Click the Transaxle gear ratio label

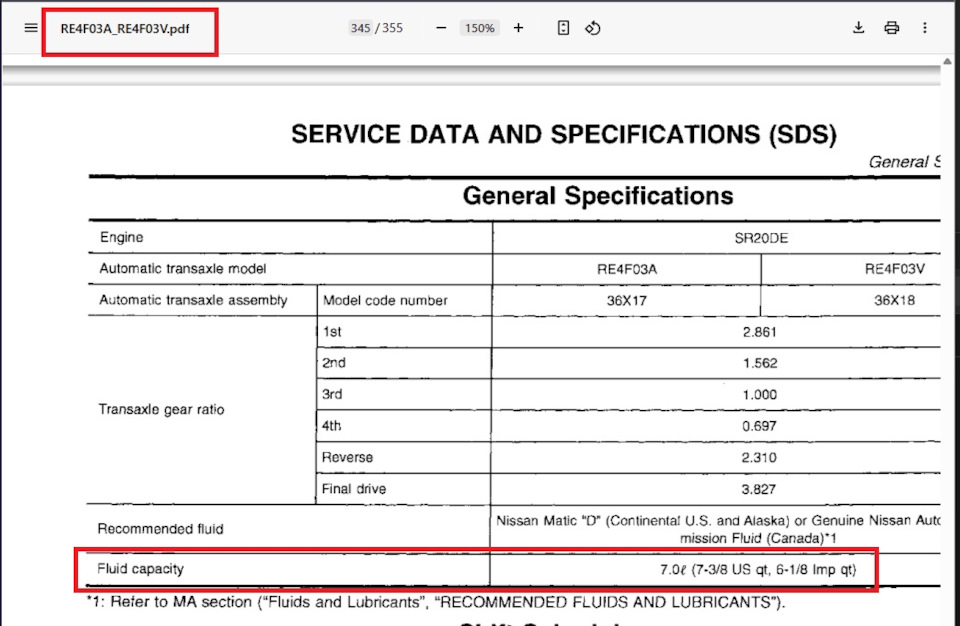point(162,409)
